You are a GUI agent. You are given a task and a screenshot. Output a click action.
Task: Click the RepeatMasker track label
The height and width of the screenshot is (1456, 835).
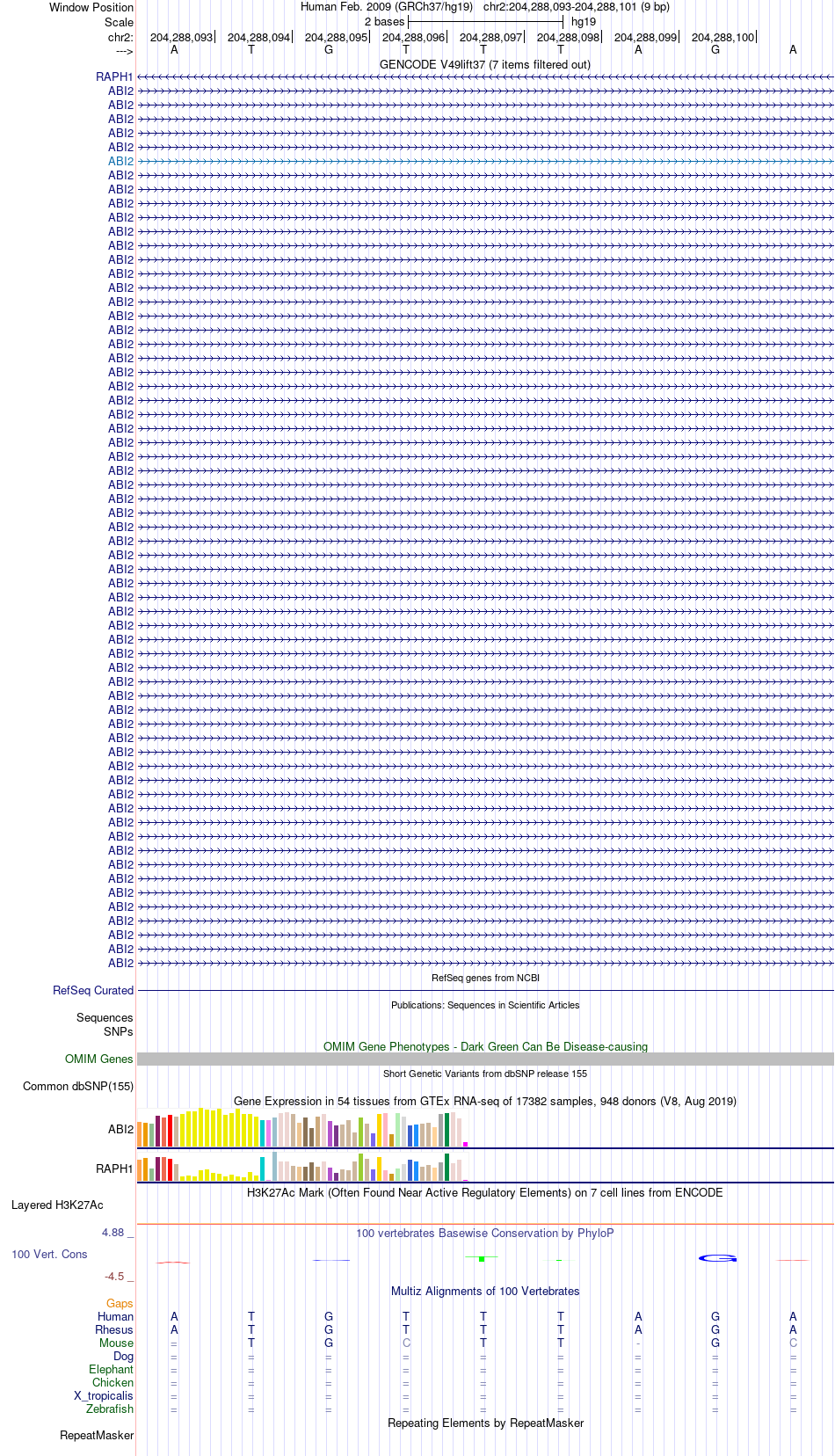[97, 1435]
